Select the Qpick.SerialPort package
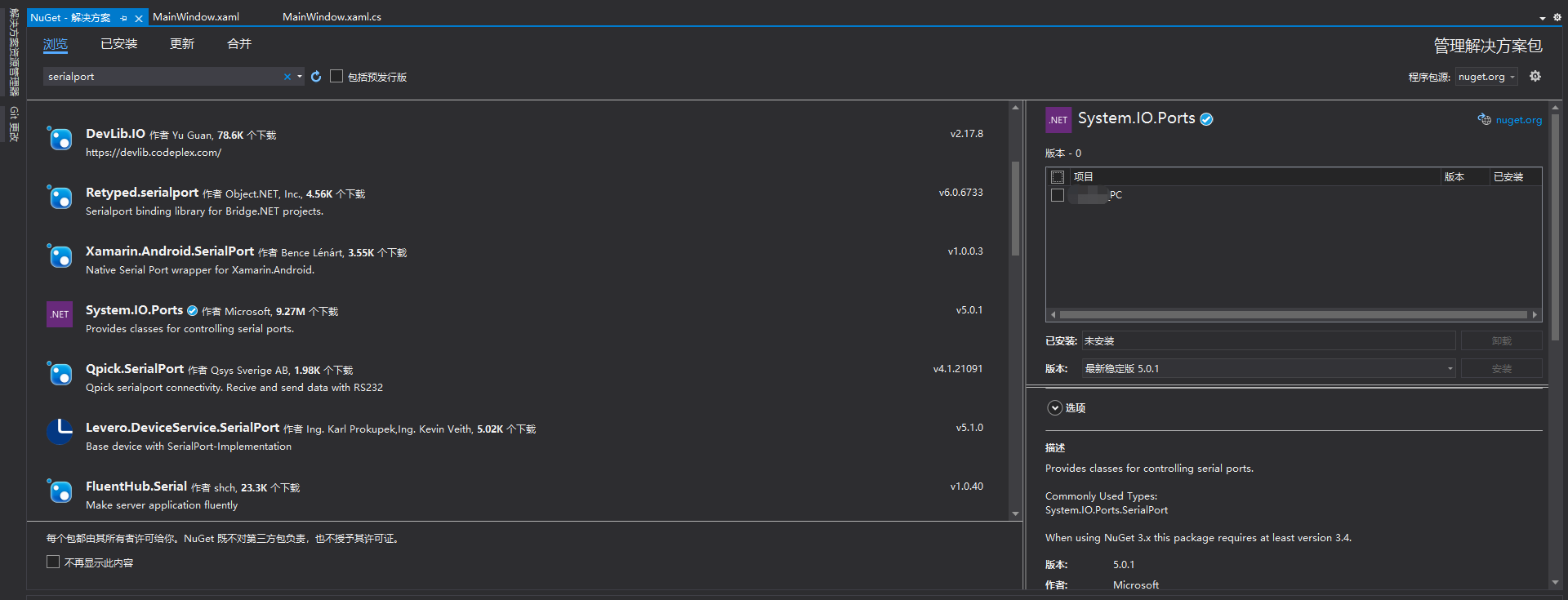The width and height of the screenshot is (1568, 600). point(518,377)
